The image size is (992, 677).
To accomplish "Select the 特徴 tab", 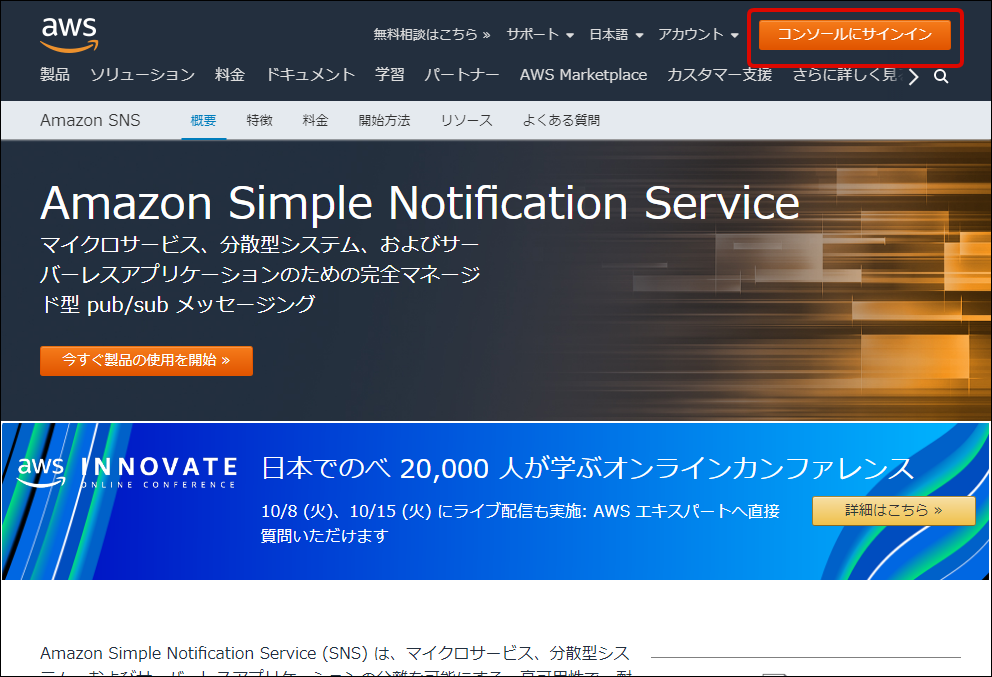I will pos(259,120).
